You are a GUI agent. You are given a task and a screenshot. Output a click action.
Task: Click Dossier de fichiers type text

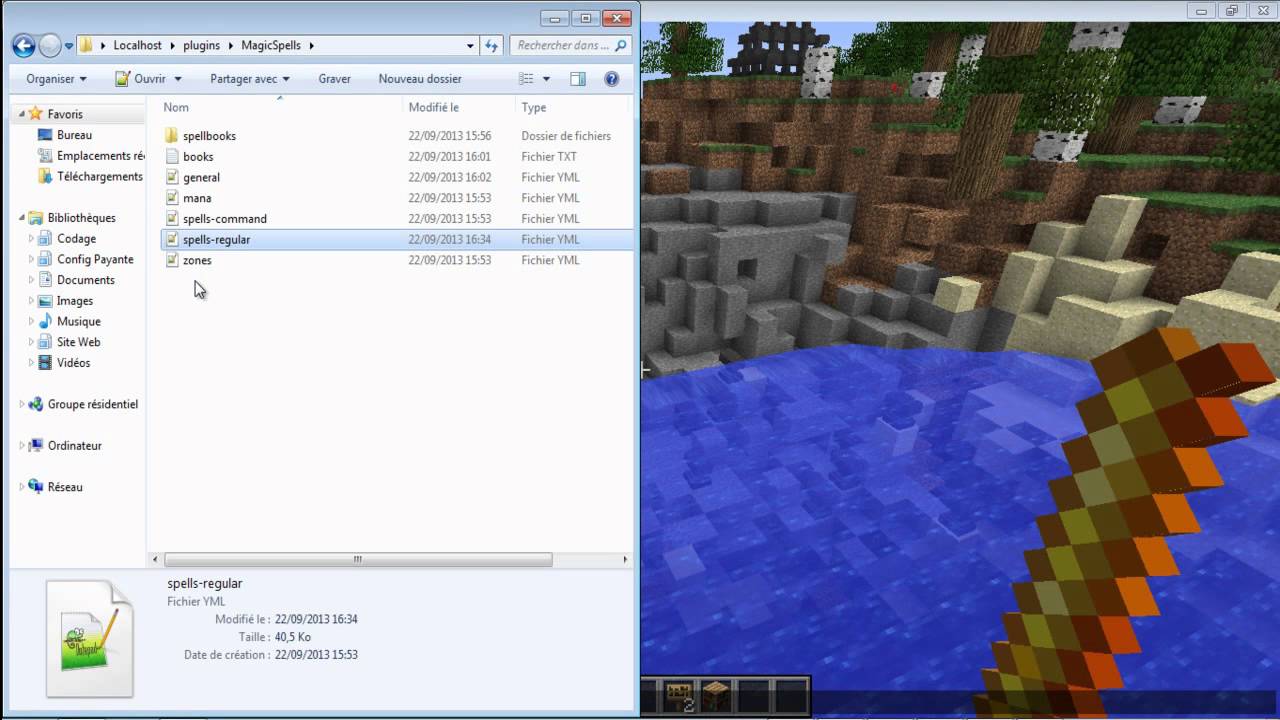(566, 136)
